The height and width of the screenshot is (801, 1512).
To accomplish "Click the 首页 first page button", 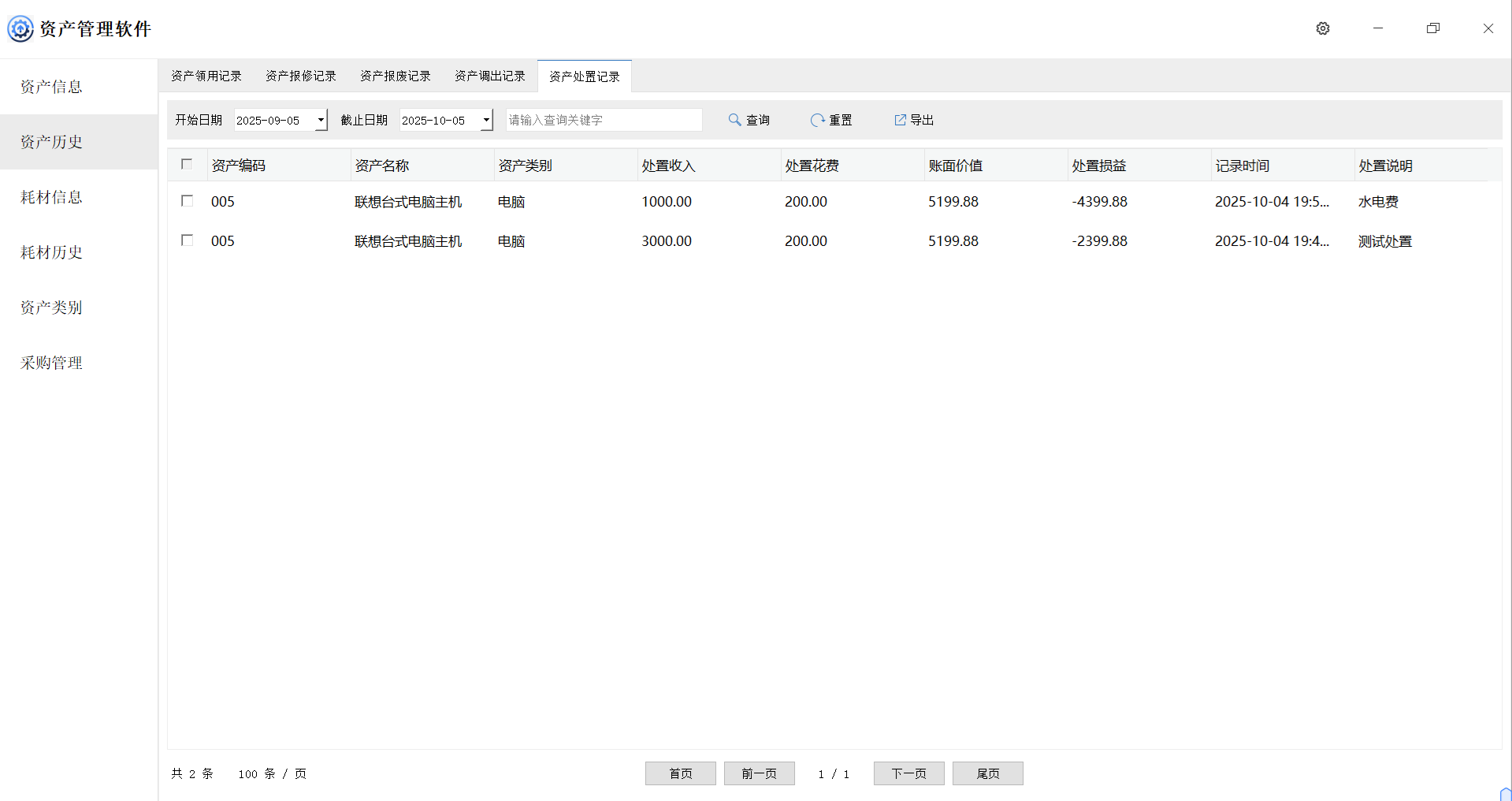I will coord(680,773).
